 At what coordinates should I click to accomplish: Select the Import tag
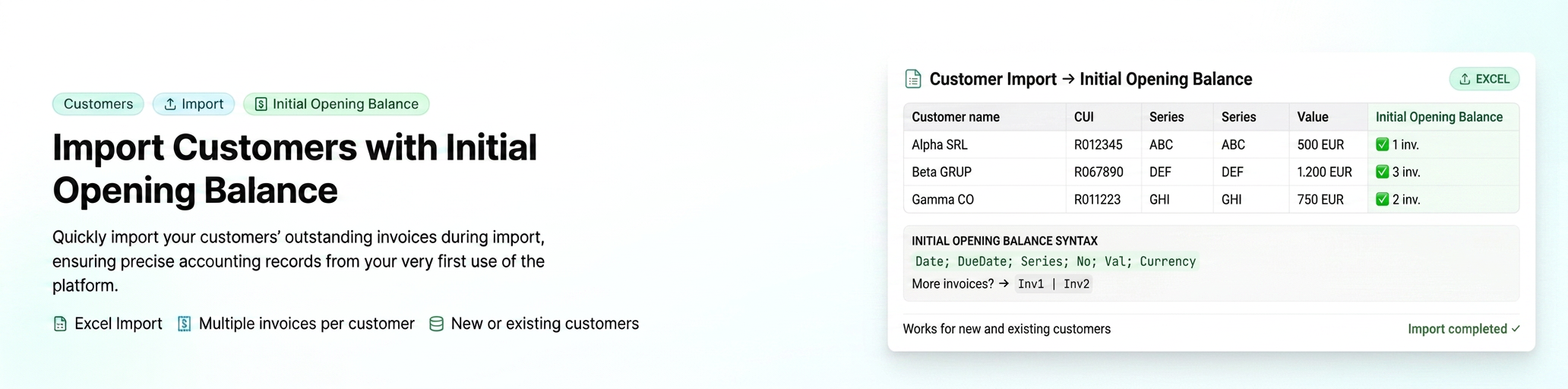(194, 104)
